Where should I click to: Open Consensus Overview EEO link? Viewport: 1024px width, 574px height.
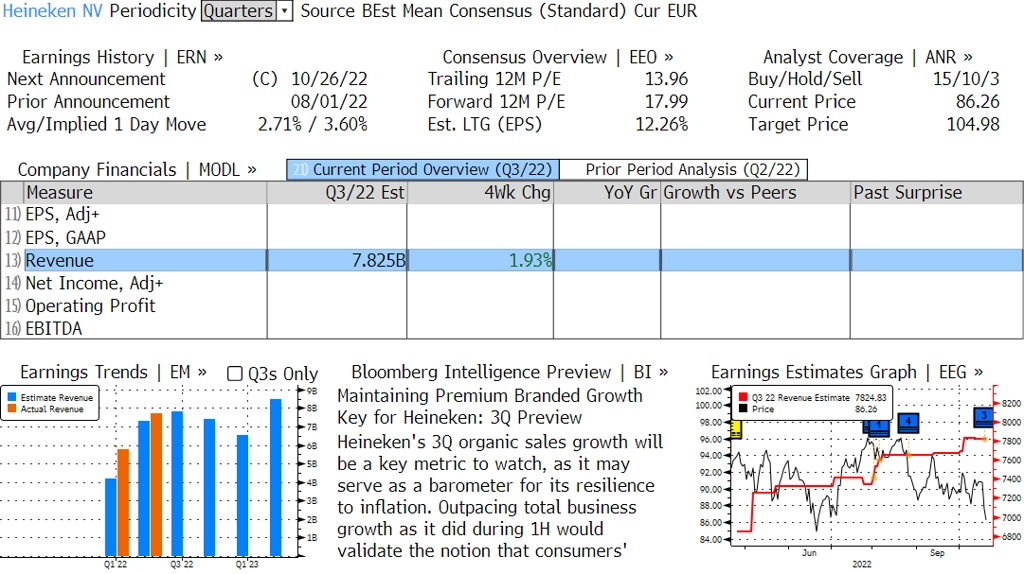[x=558, y=57]
